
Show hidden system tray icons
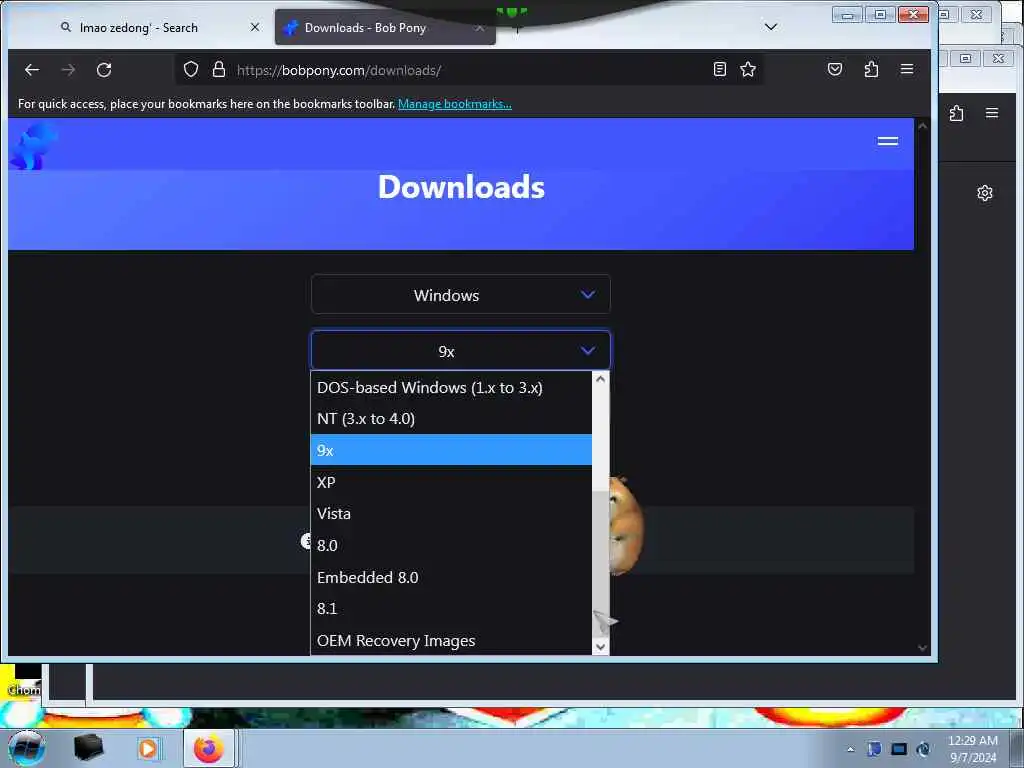click(850, 750)
